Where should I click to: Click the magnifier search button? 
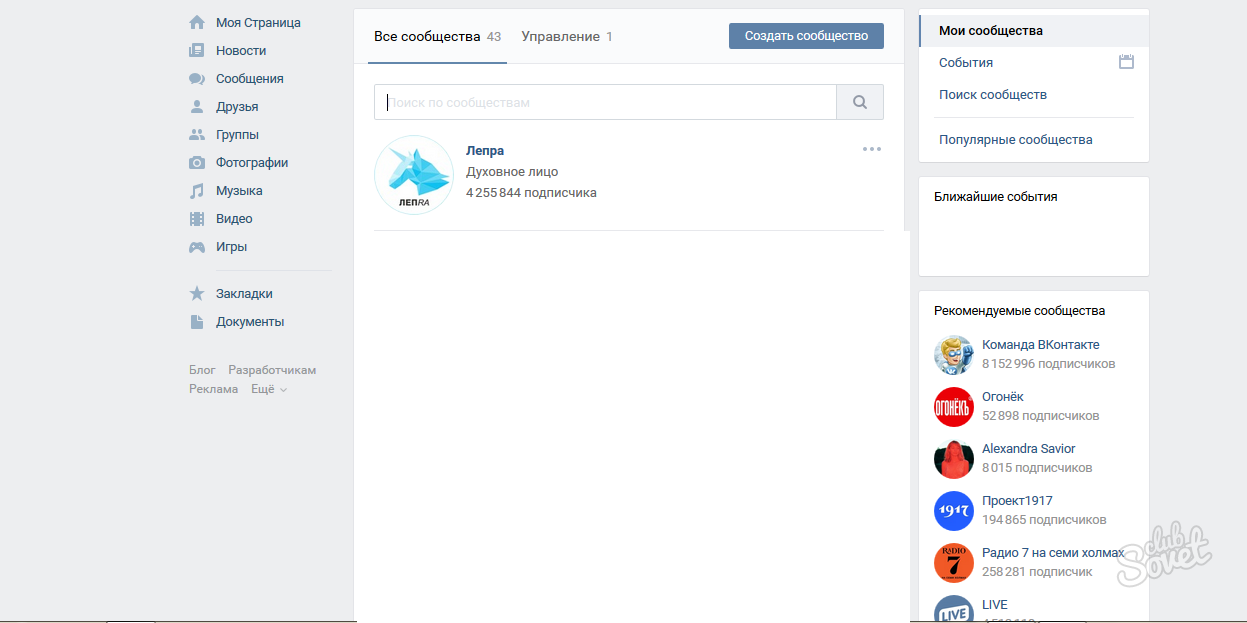[x=860, y=102]
